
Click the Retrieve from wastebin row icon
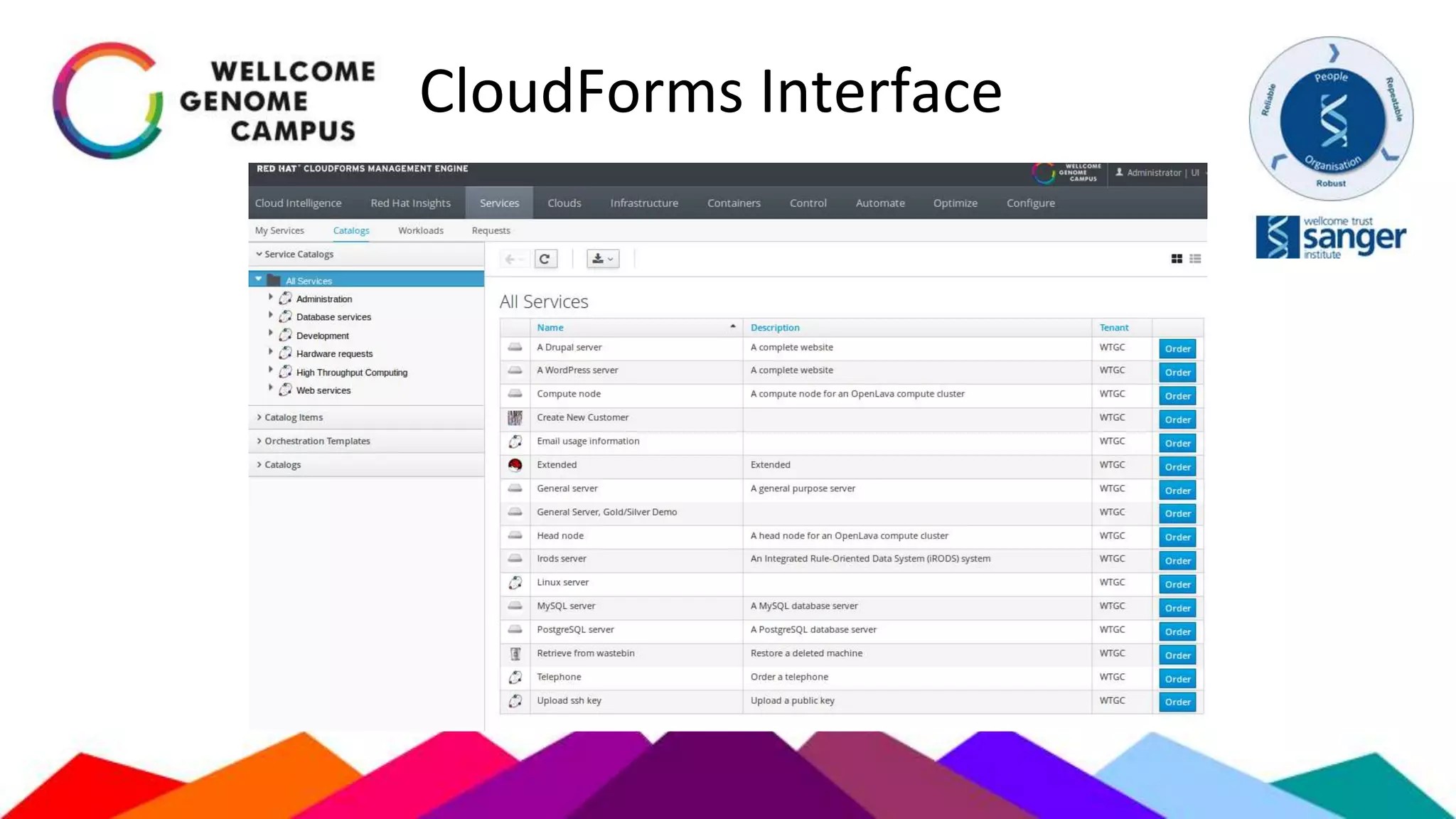tap(515, 653)
